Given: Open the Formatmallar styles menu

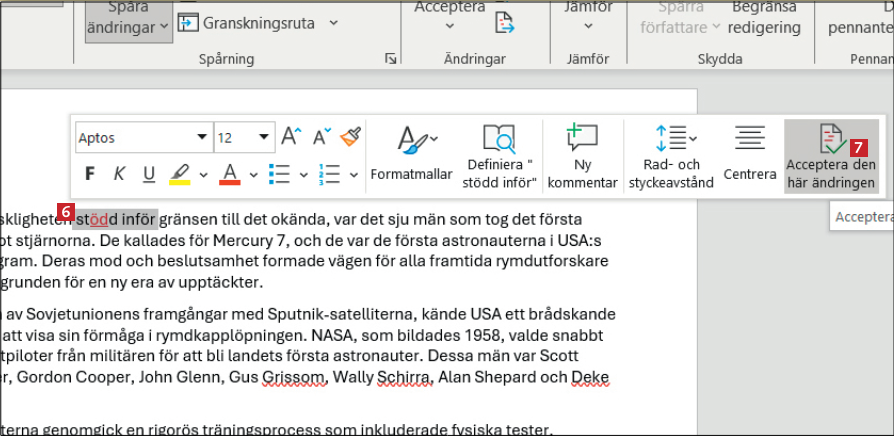Looking at the screenshot, I should tap(411, 155).
